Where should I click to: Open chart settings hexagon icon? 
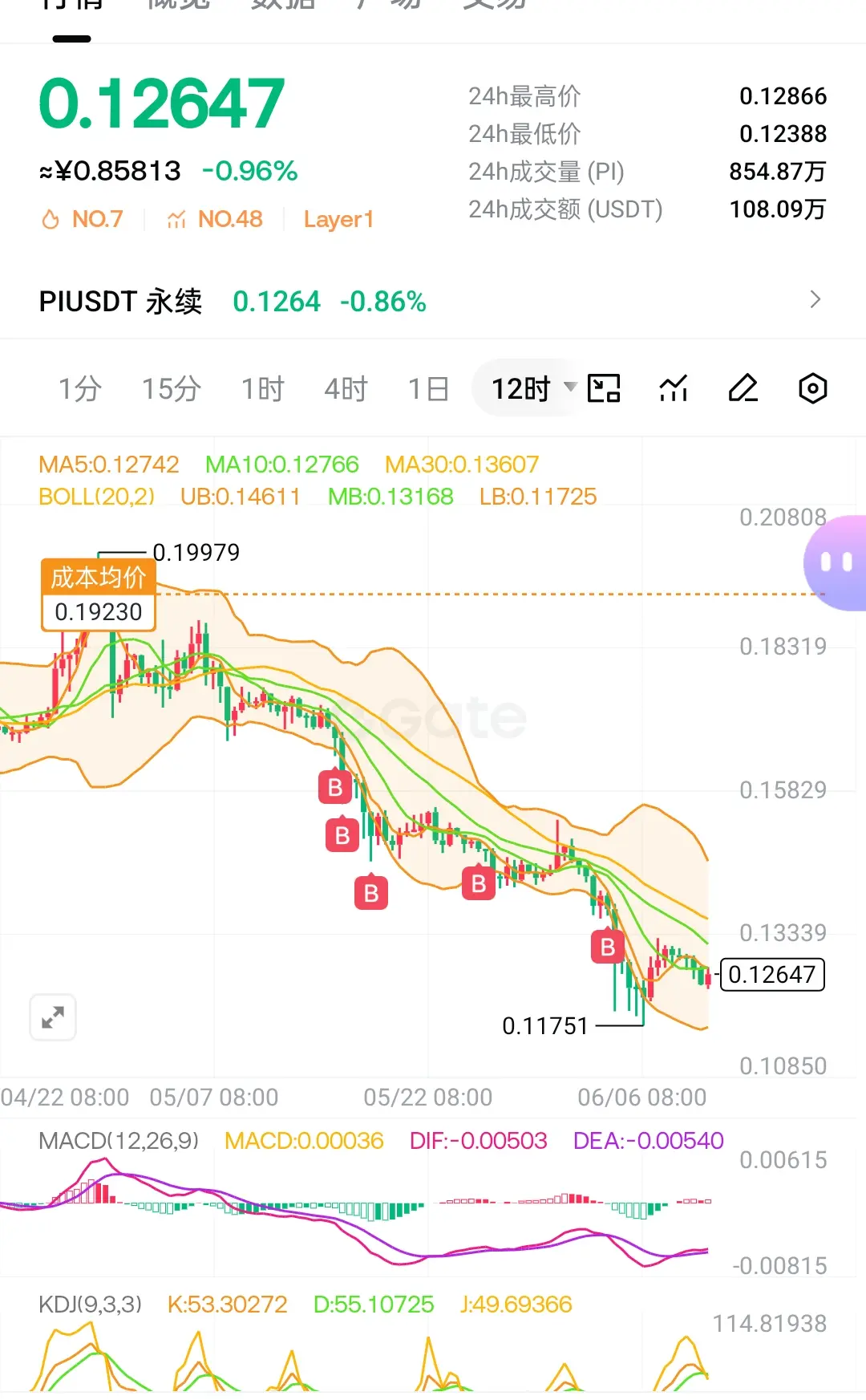coord(812,388)
